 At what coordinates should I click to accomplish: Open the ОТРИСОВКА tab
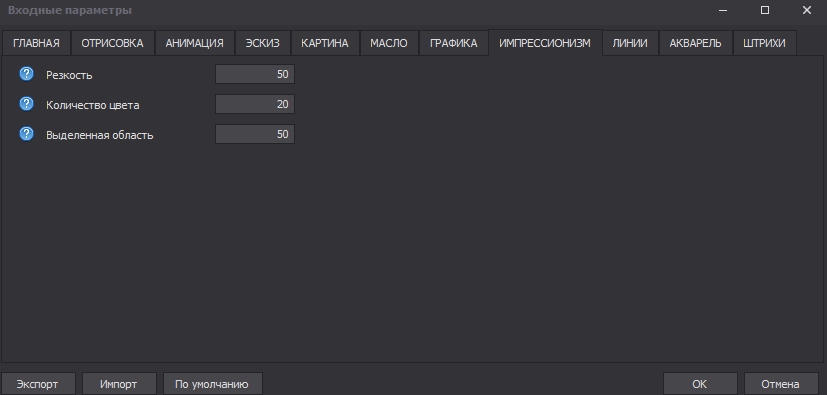[112, 43]
